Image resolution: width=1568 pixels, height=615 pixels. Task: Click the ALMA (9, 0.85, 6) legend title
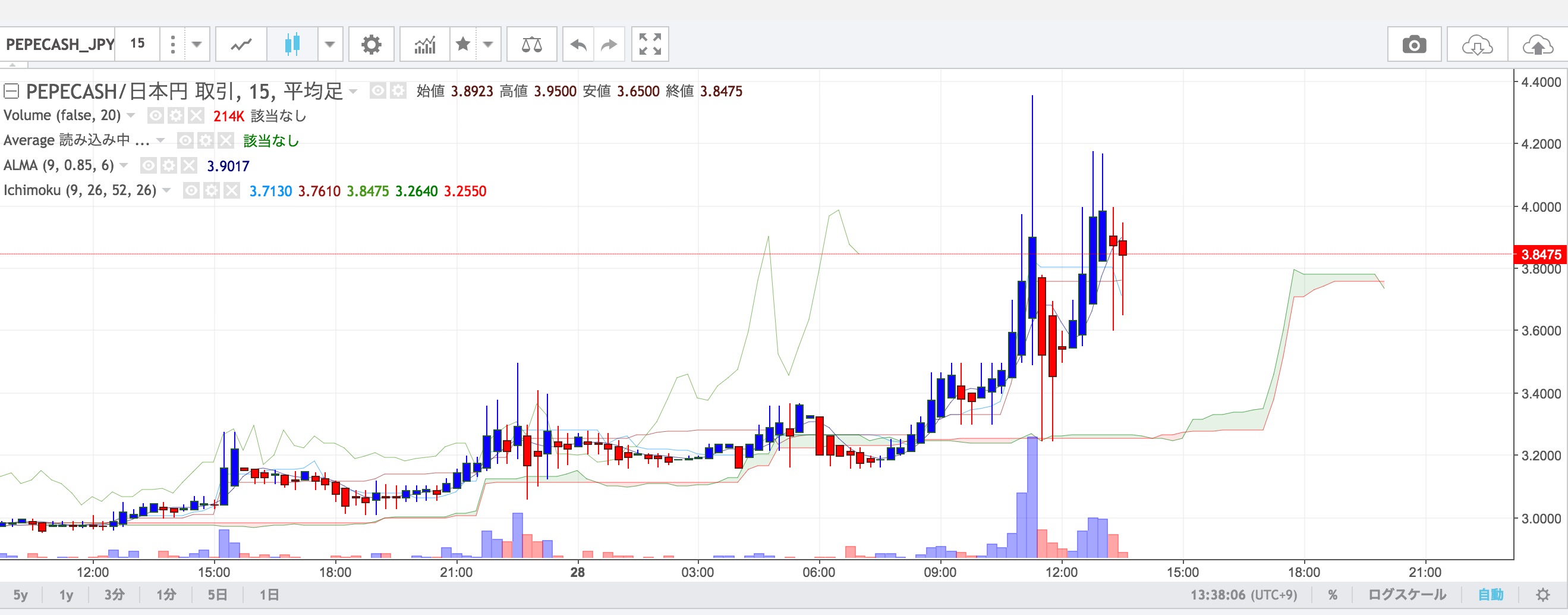59,165
